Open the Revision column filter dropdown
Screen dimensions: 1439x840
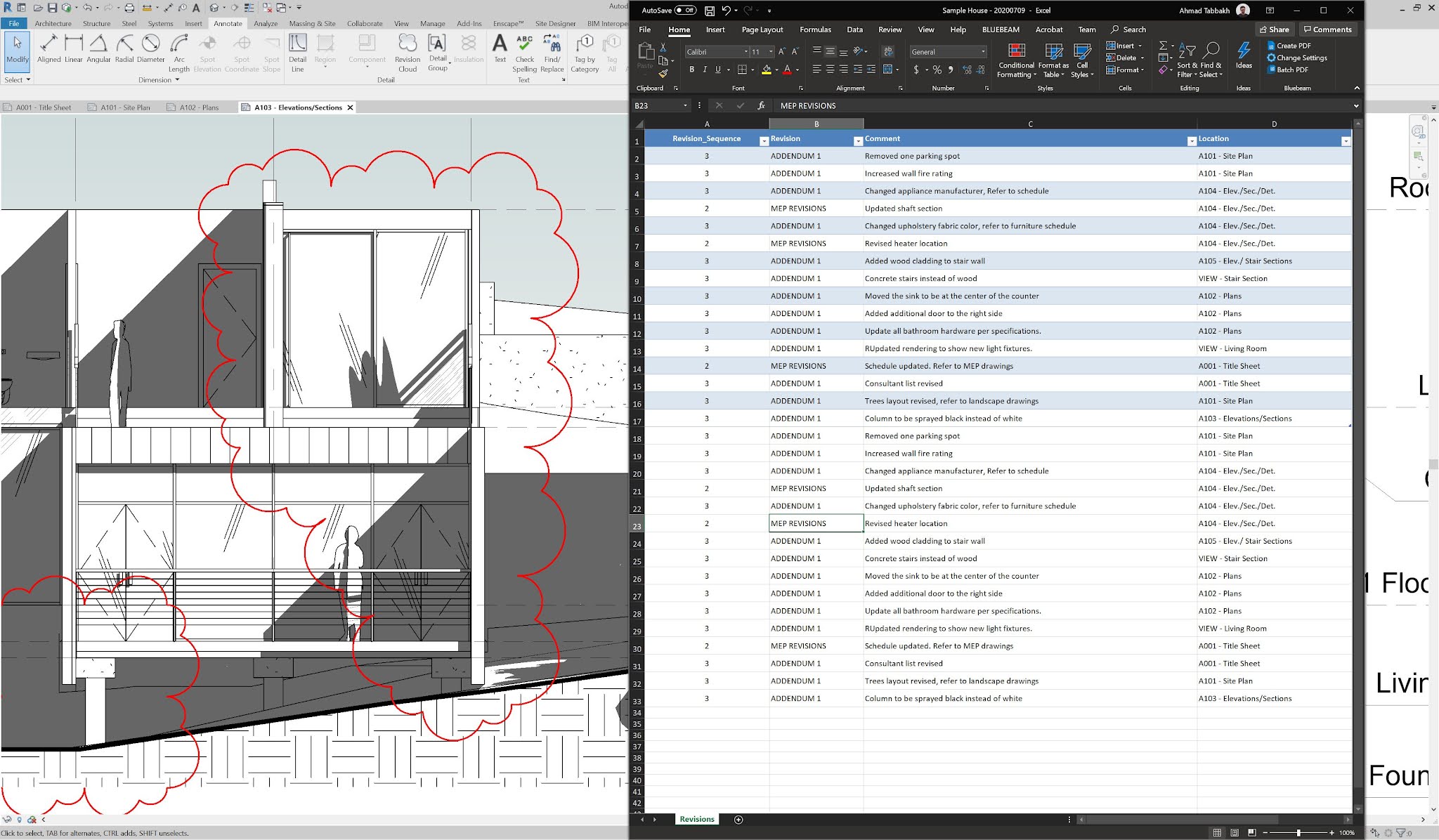pyautogui.click(x=857, y=141)
